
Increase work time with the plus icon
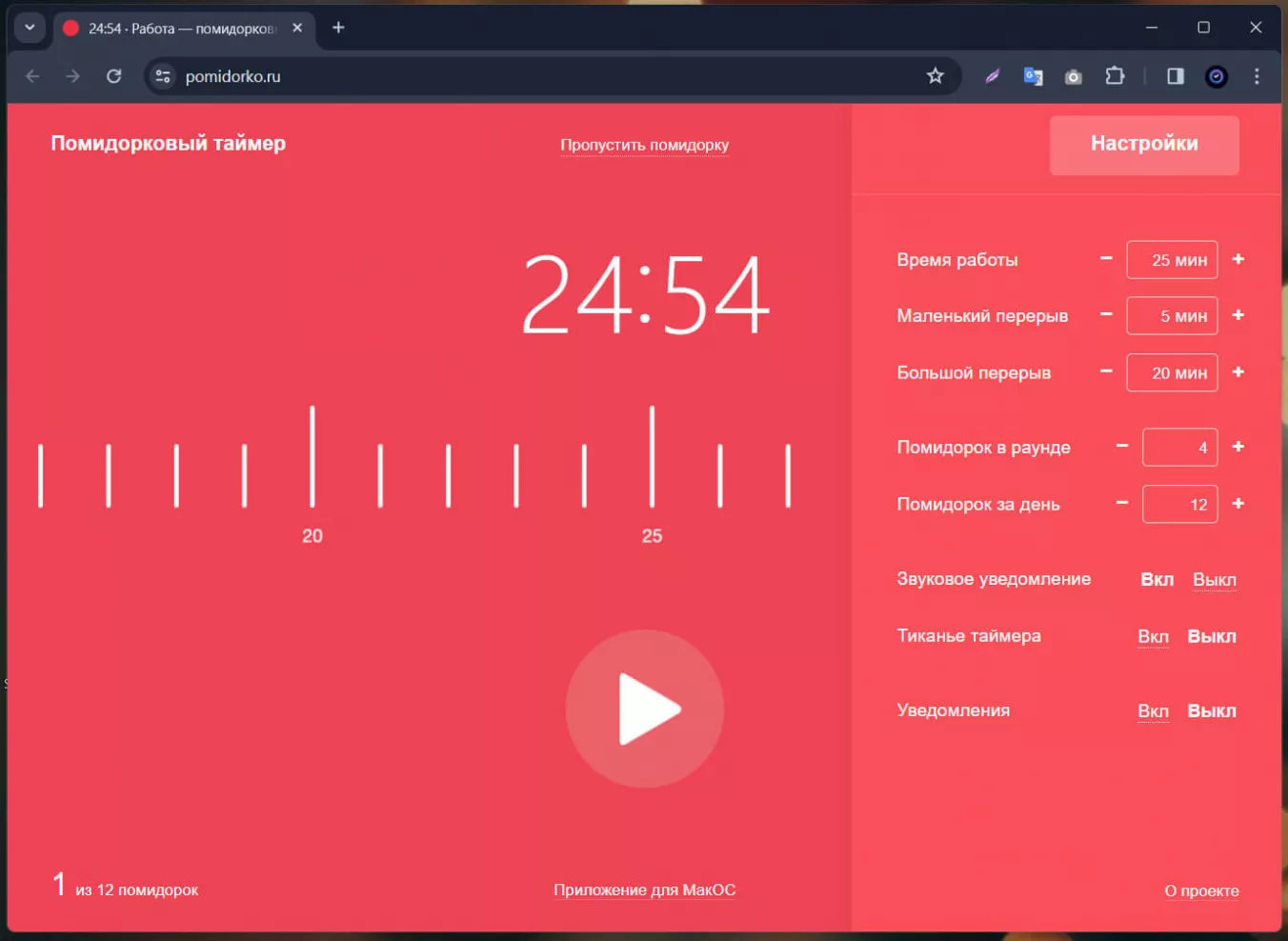[1238, 259]
